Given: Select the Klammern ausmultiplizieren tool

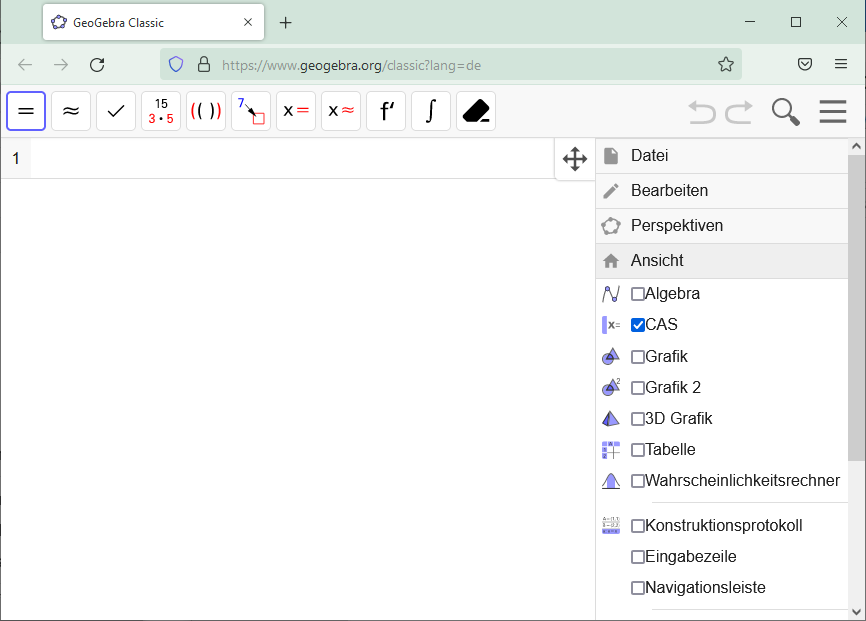Looking at the screenshot, I should pyautogui.click(x=206, y=111).
